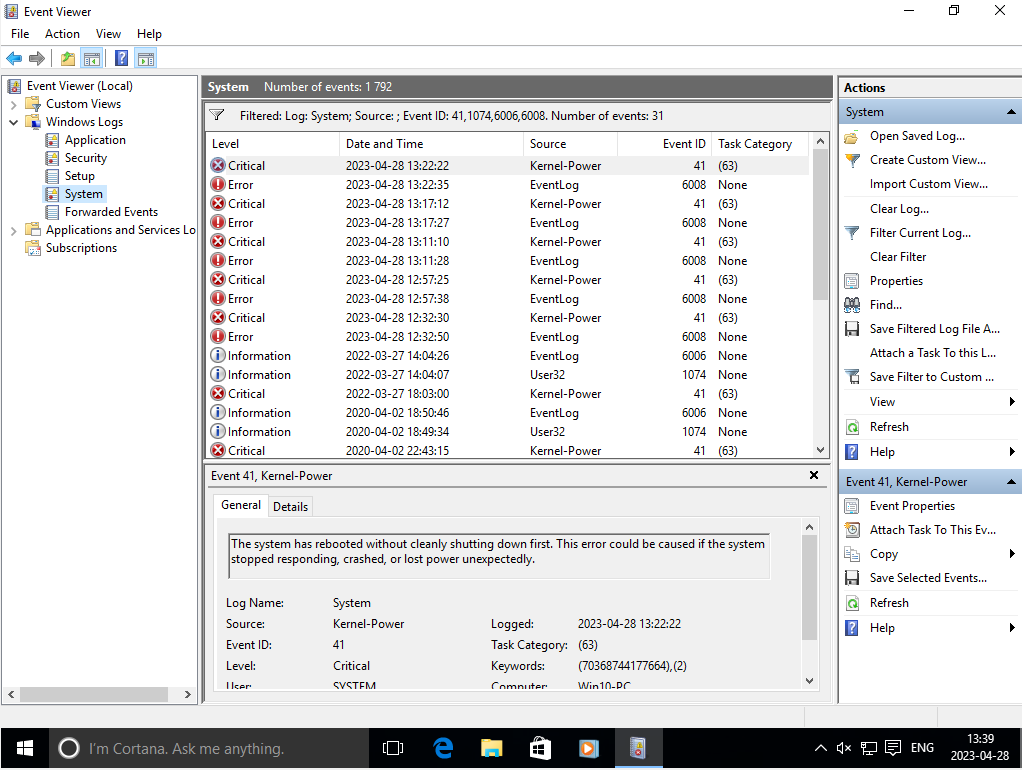Expand Applications and Services Logs node

coord(13,230)
